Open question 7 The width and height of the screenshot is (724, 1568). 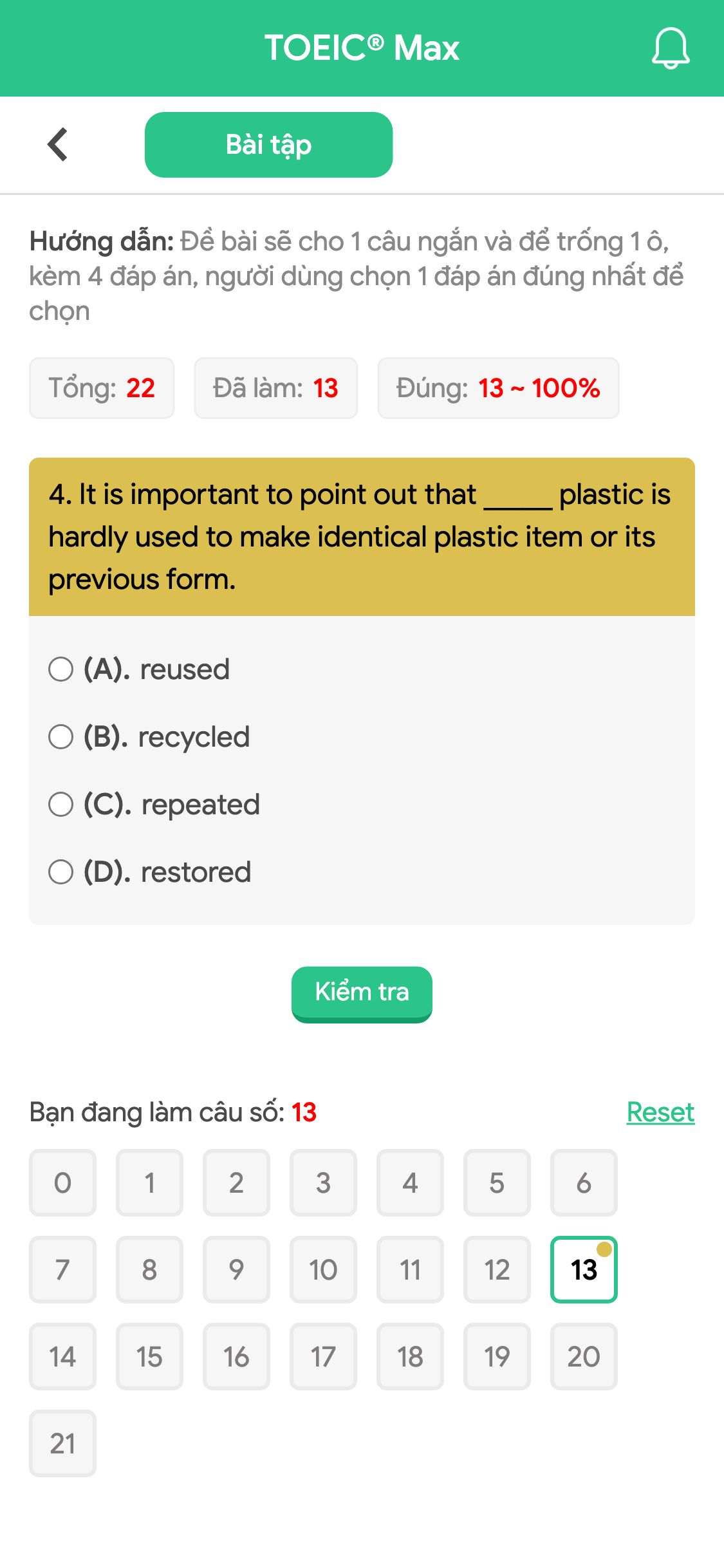click(x=62, y=1269)
